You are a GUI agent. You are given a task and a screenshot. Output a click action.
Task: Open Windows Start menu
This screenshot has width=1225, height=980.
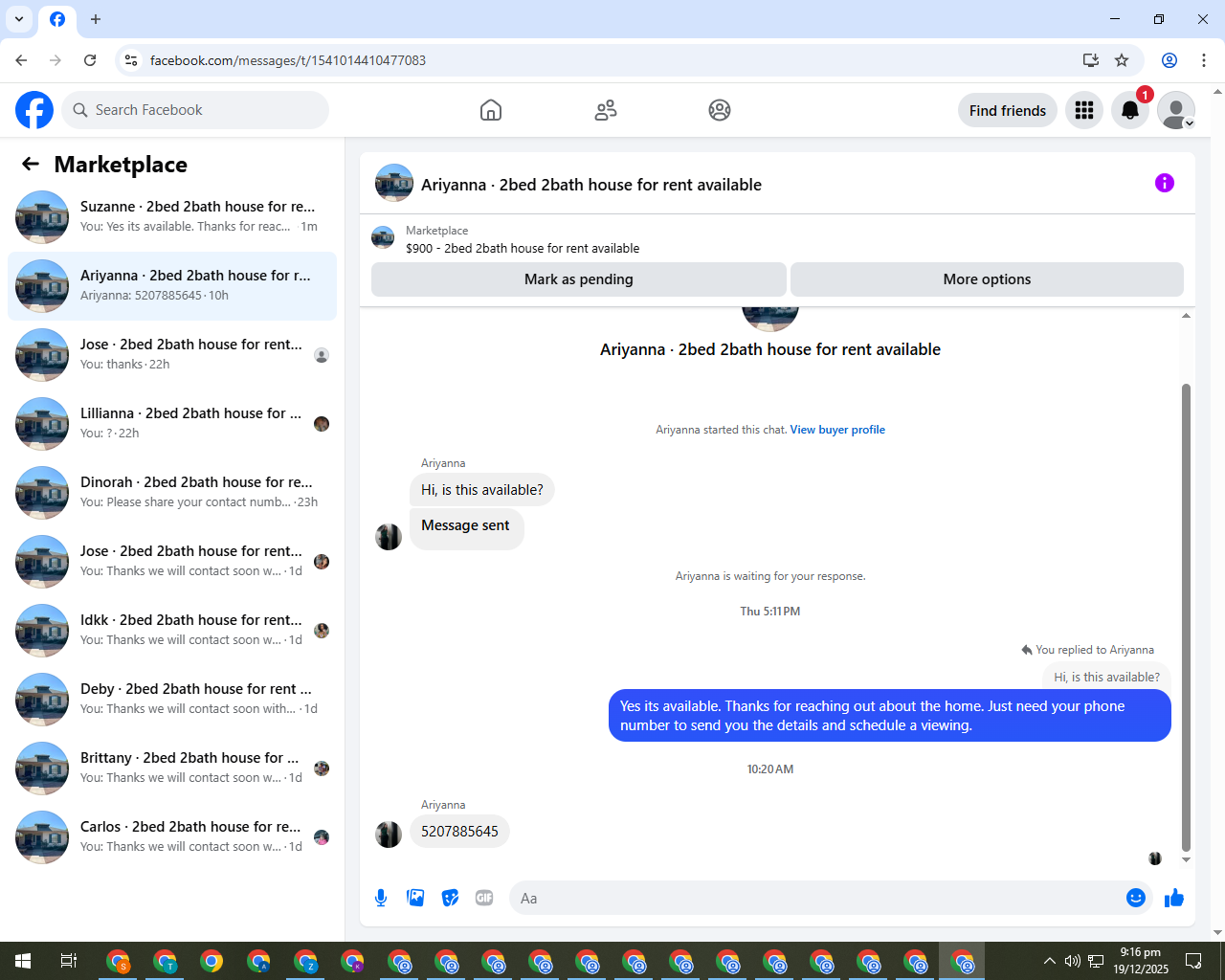(23, 961)
